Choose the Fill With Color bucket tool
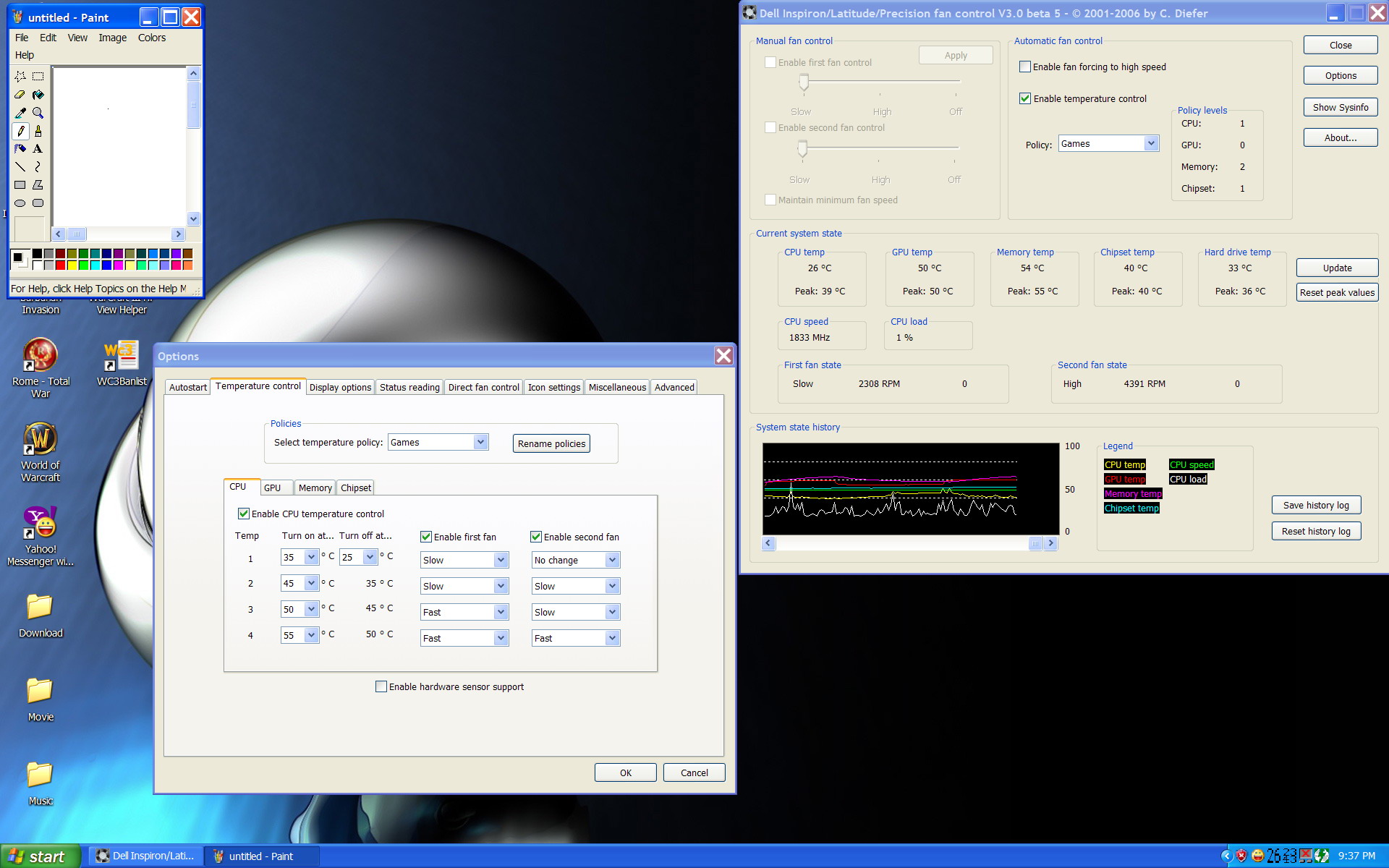The width and height of the screenshot is (1389, 868). click(38, 94)
